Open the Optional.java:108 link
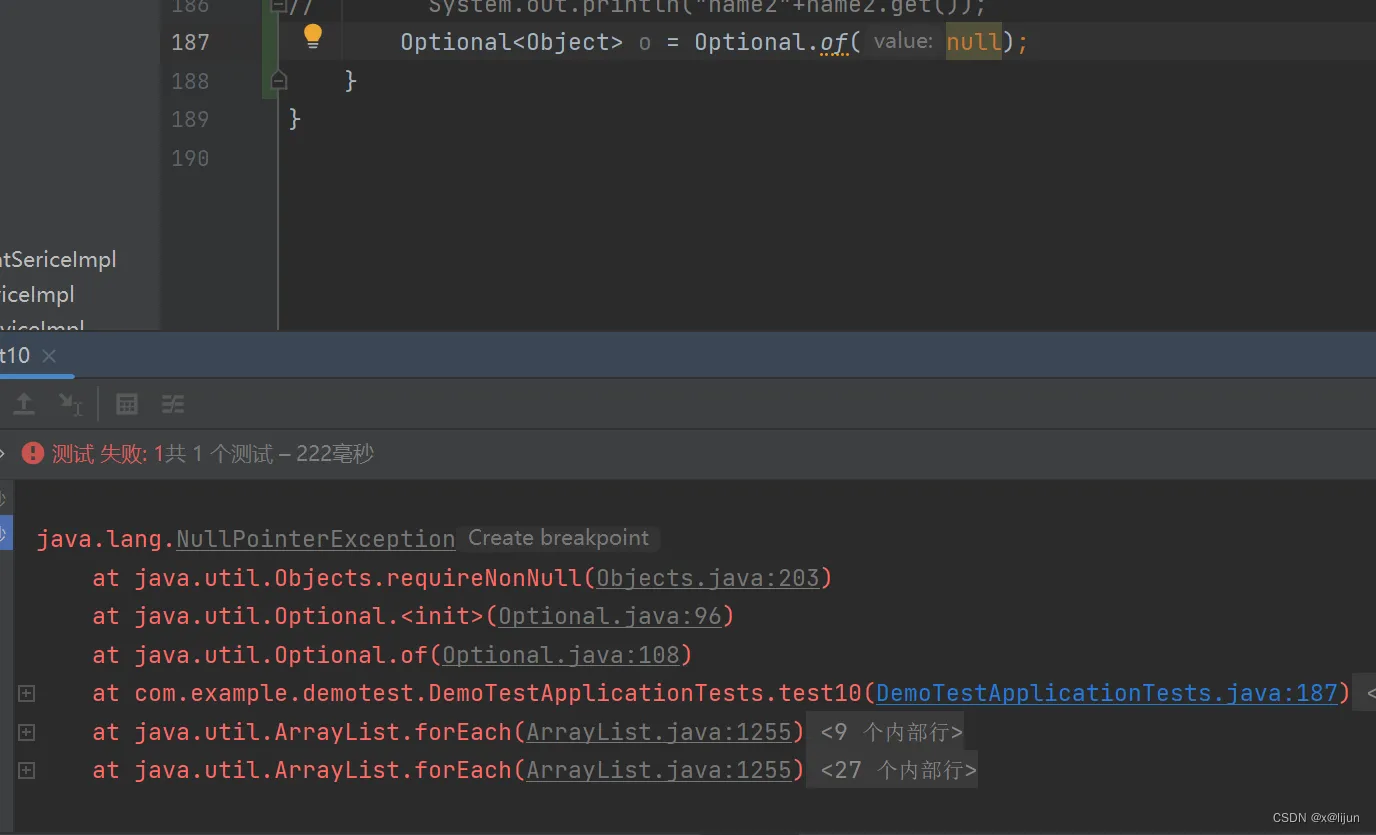This screenshot has width=1376, height=835. pyautogui.click(x=561, y=655)
